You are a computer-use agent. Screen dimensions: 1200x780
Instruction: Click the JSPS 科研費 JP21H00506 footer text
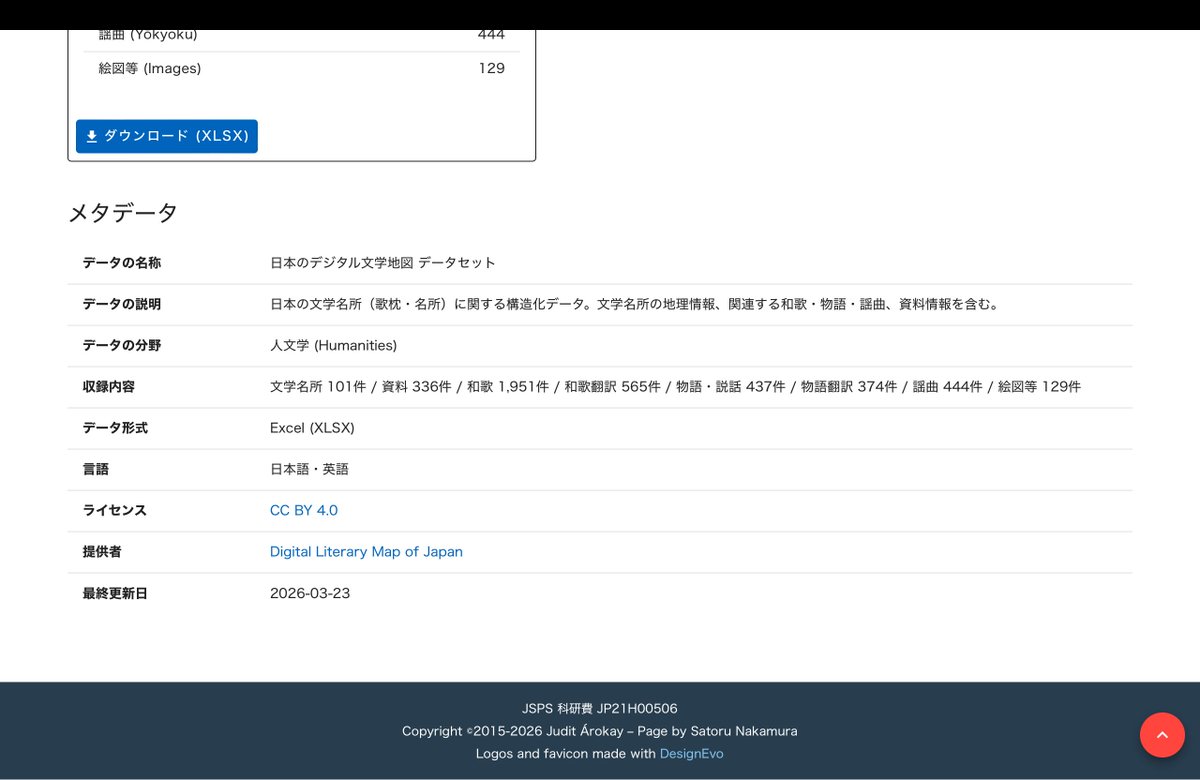600,708
